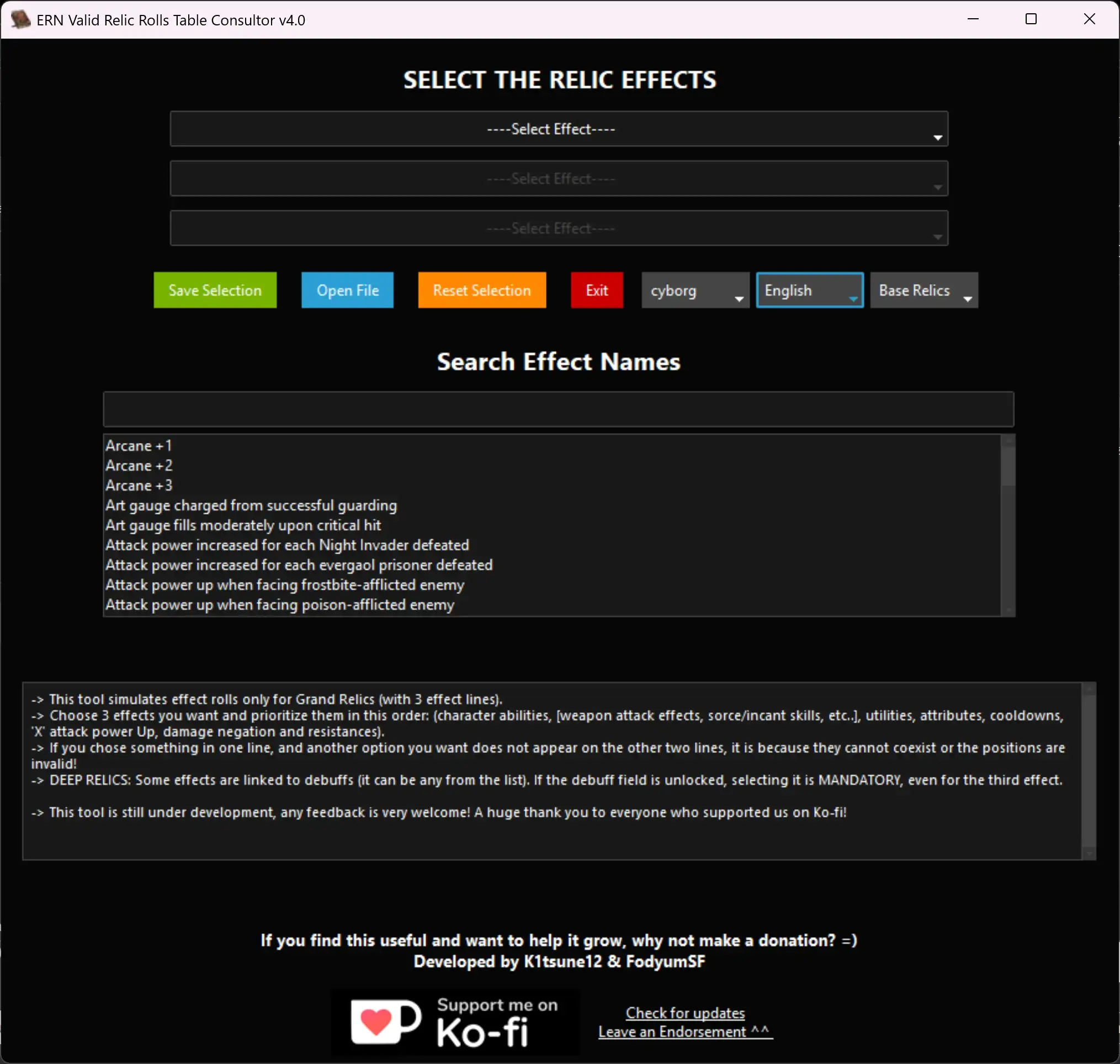Click Leave an Endorsement link
The height and width of the screenshot is (1064, 1120).
click(x=685, y=1031)
